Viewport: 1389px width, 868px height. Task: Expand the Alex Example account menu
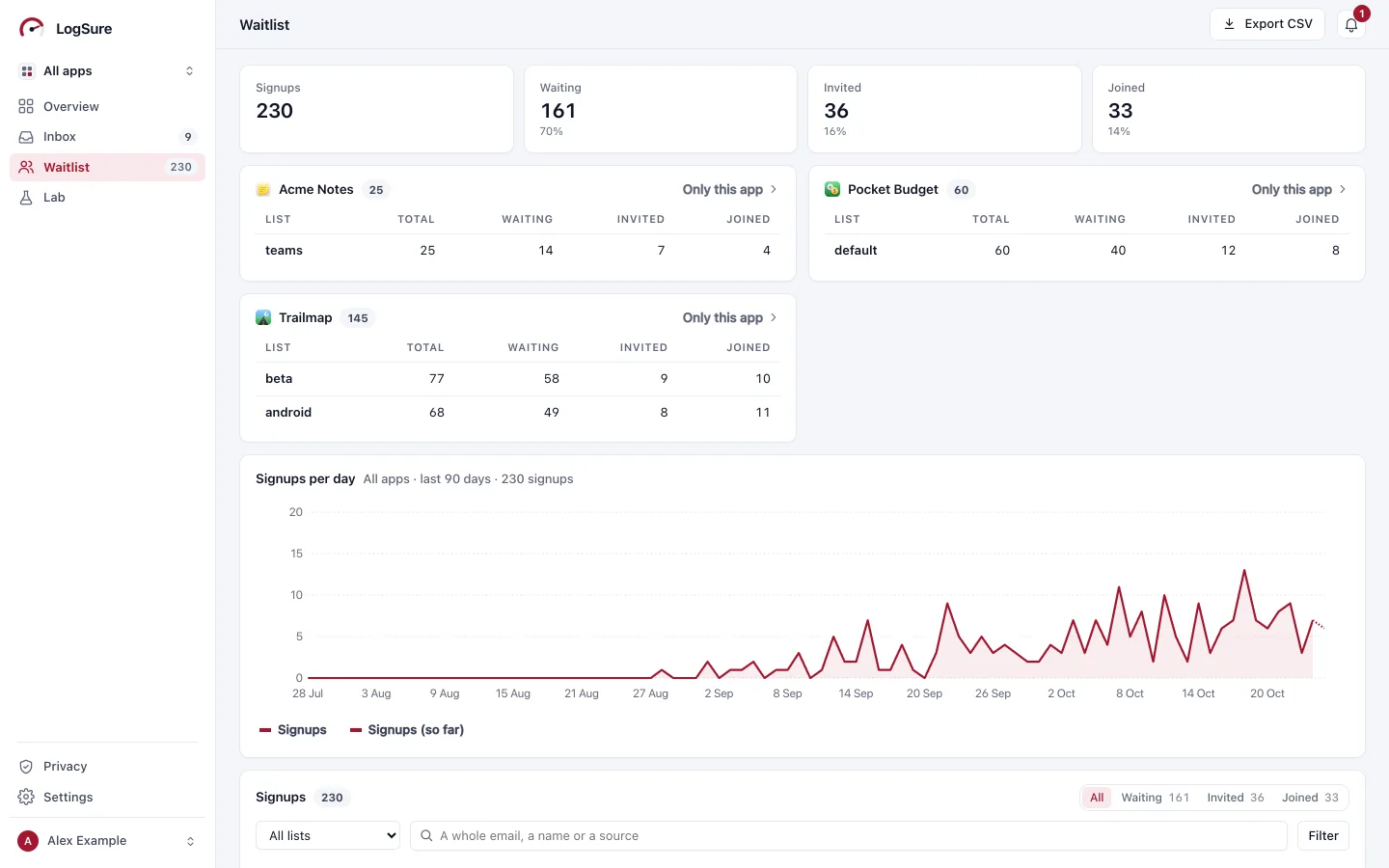[x=107, y=841]
